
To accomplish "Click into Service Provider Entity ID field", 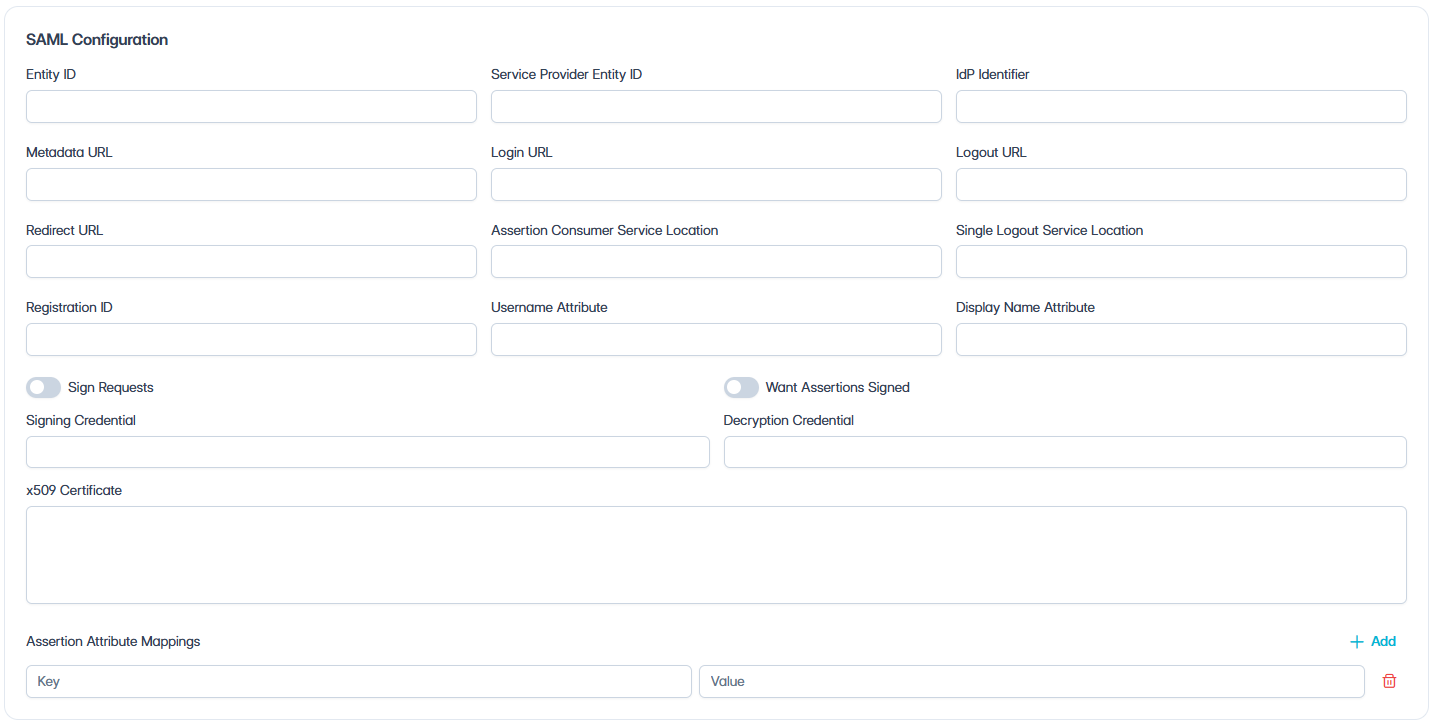I will coord(716,107).
